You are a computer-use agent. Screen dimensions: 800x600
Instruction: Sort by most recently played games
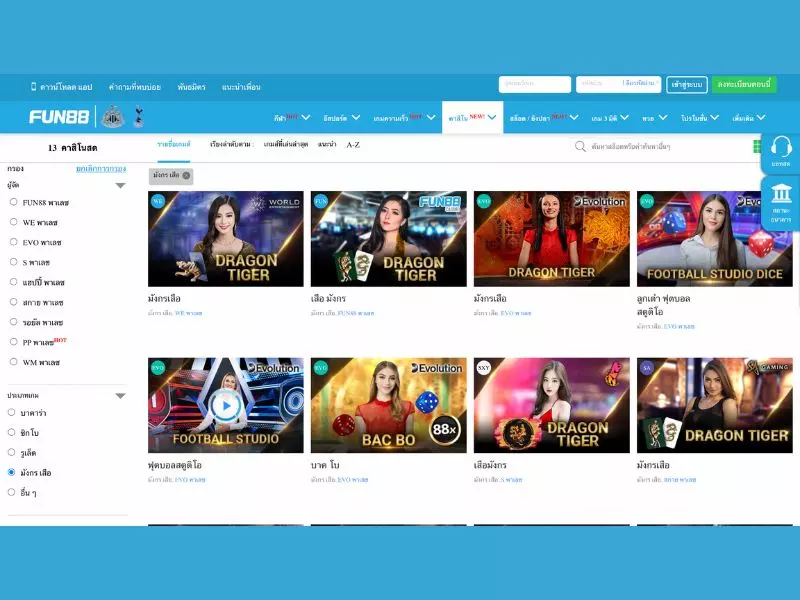coord(286,144)
